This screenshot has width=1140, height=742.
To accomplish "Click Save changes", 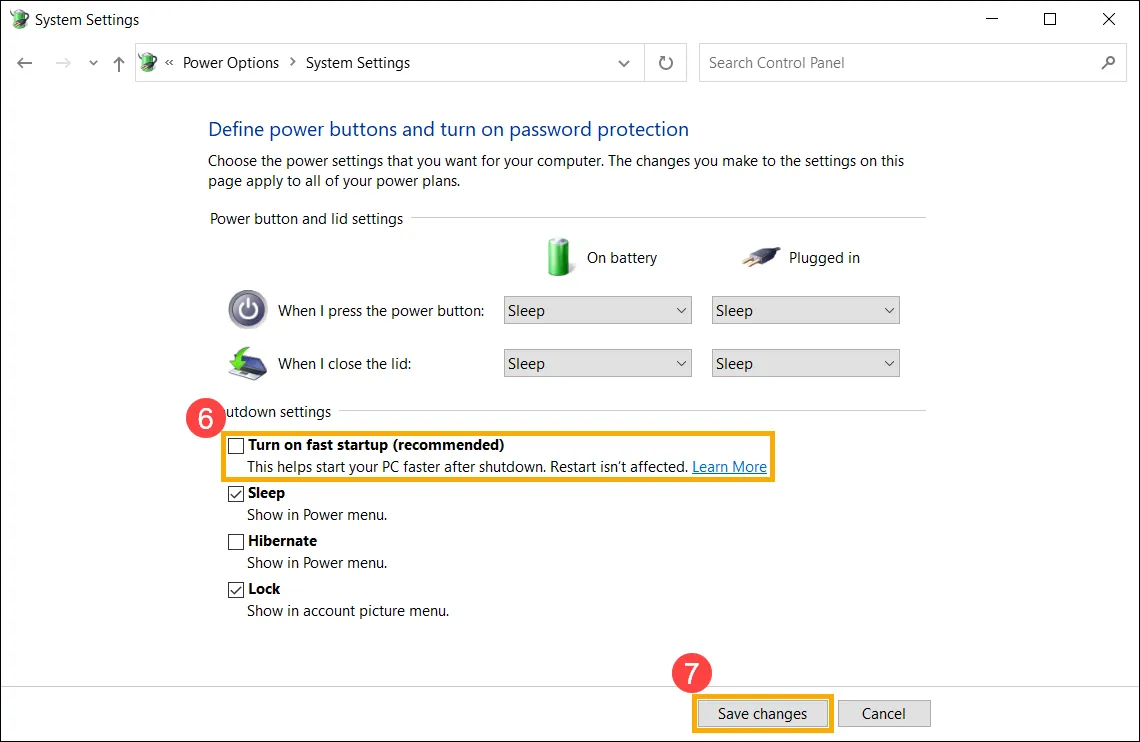I will pyautogui.click(x=762, y=713).
